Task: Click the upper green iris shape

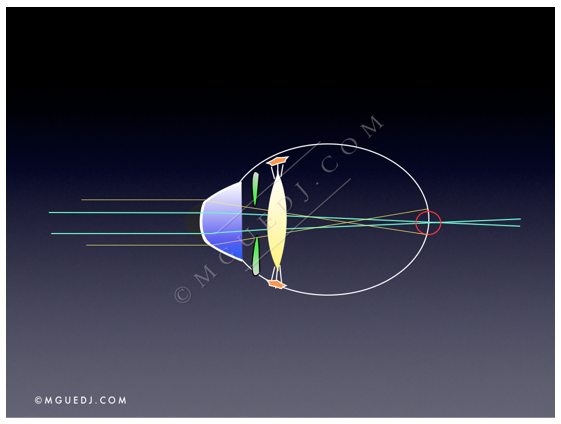Action: click(x=255, y=189)
